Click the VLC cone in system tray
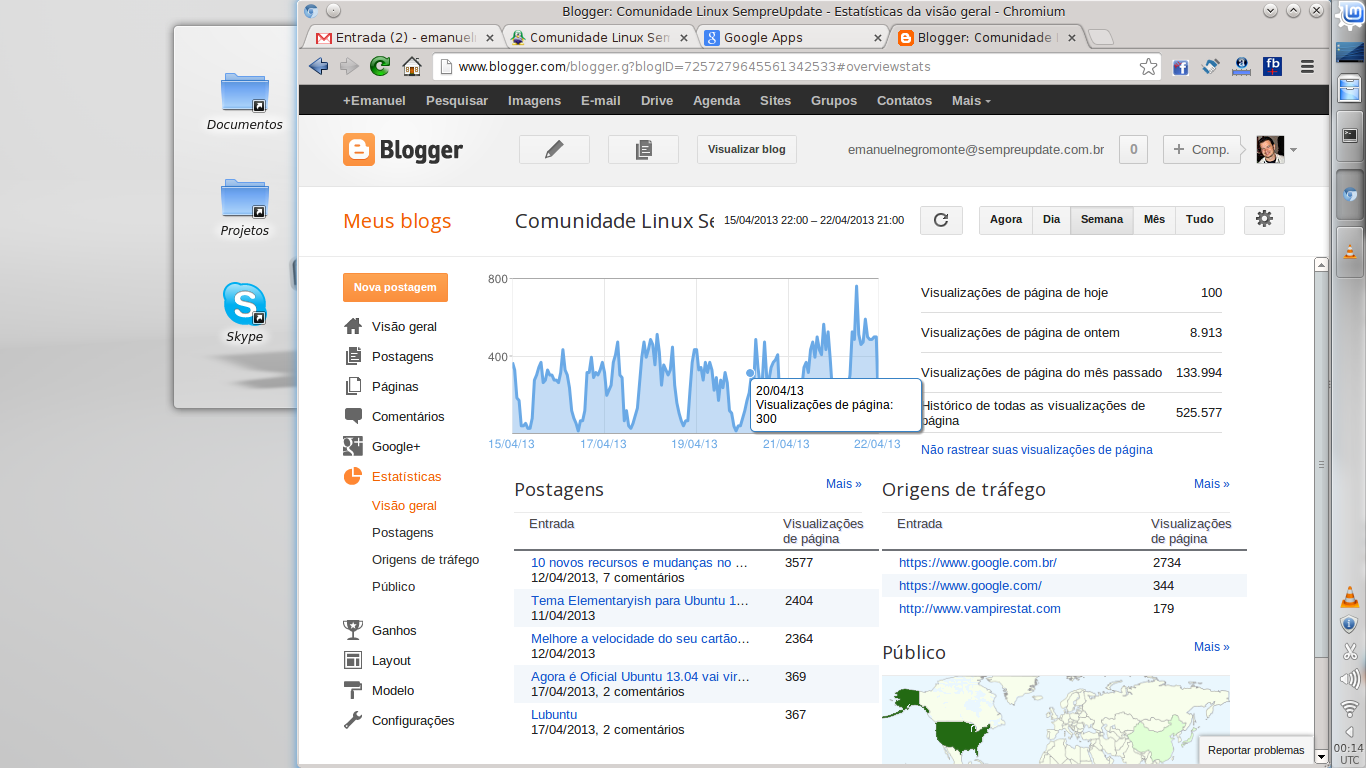 point(1349,598)
